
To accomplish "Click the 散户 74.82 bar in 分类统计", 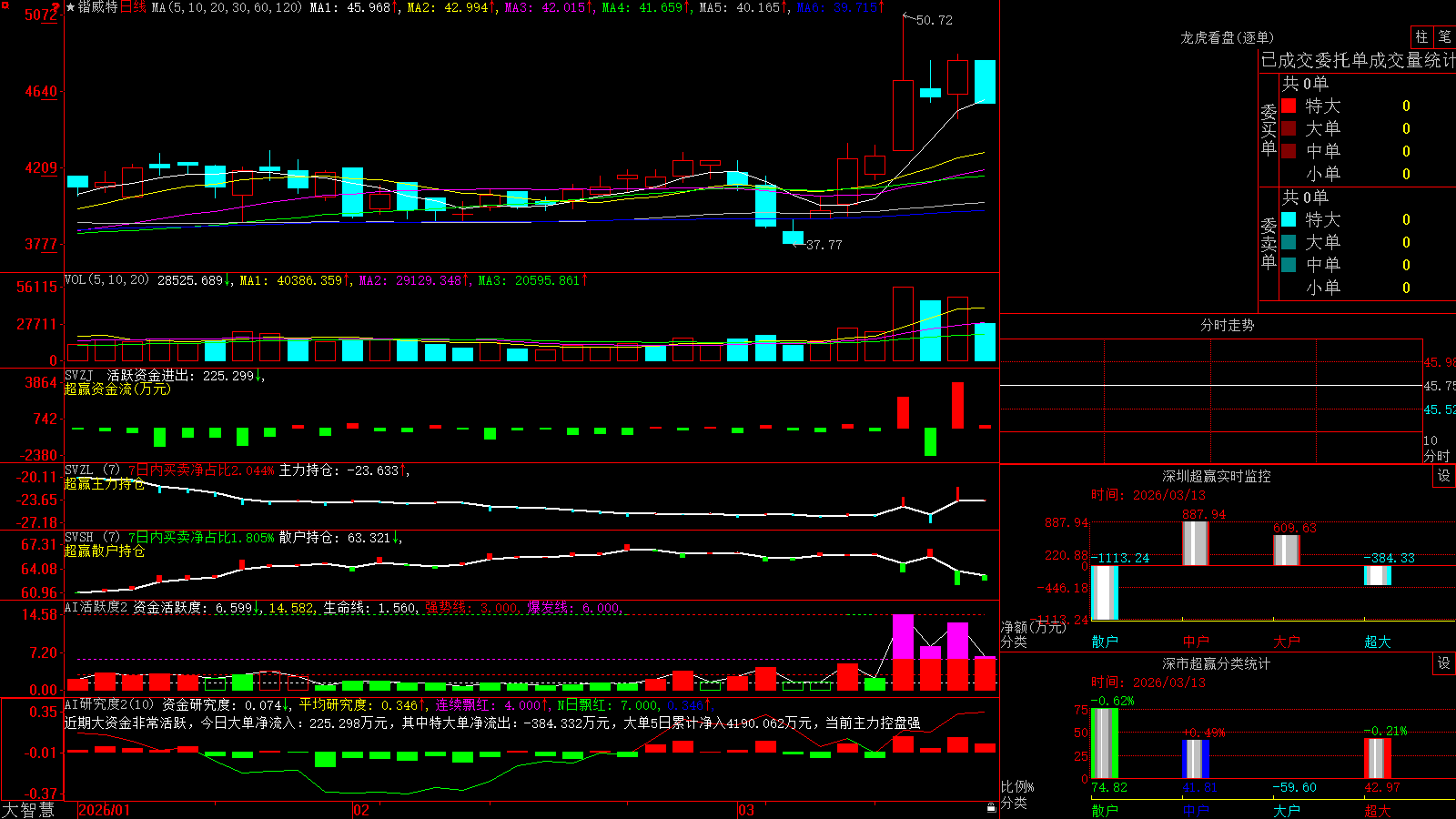I will point(1105,743).
